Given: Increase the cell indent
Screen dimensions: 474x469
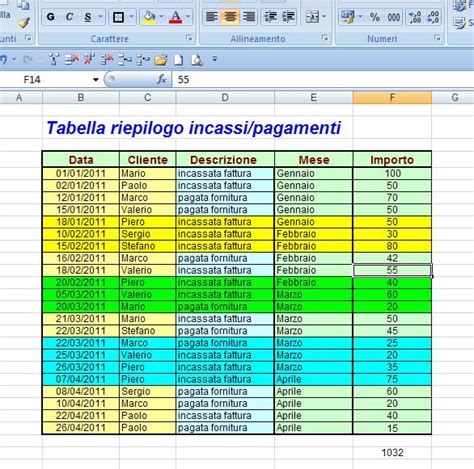Looking at the screenshot, I should 288,17.
